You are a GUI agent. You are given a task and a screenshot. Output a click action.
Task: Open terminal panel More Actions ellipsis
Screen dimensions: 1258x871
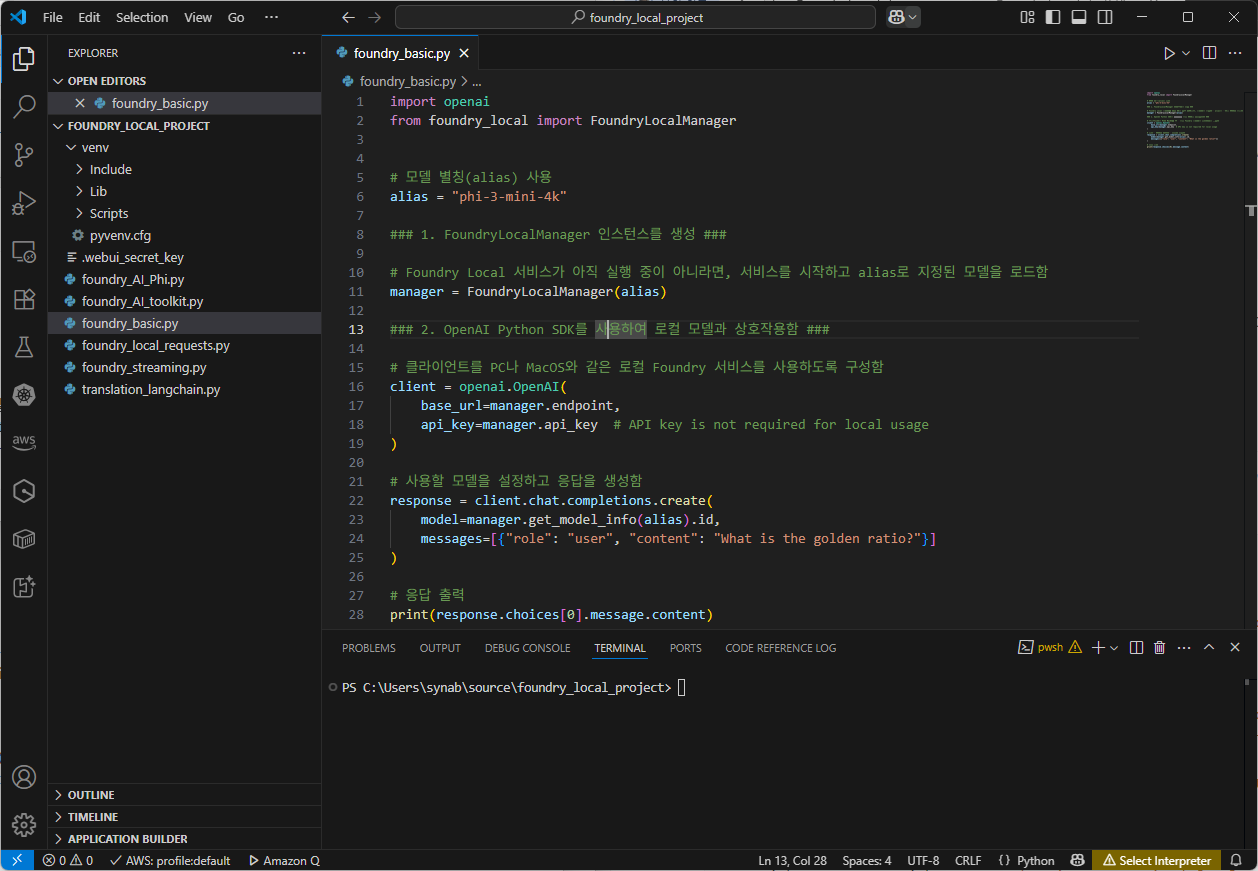(1184, 648)
